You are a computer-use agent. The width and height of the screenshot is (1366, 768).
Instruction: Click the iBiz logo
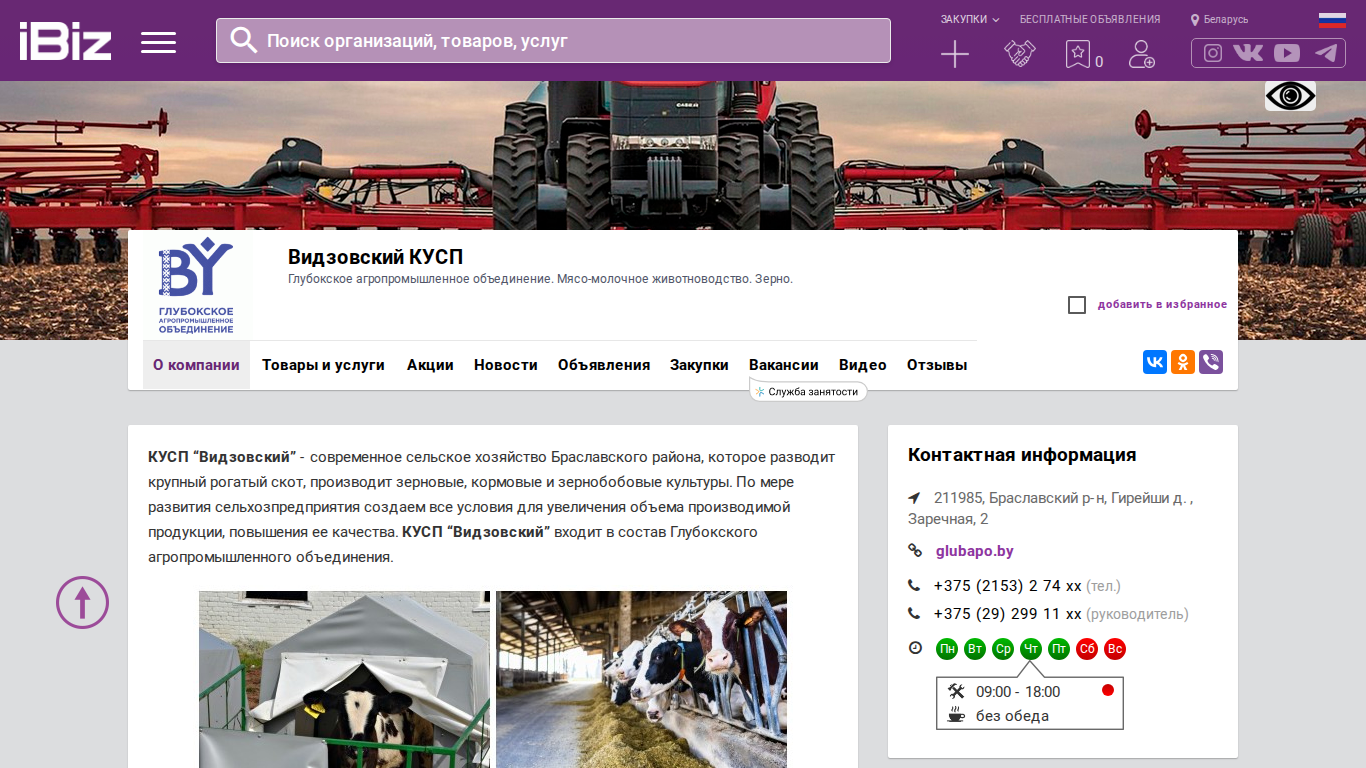coord(65,41)
